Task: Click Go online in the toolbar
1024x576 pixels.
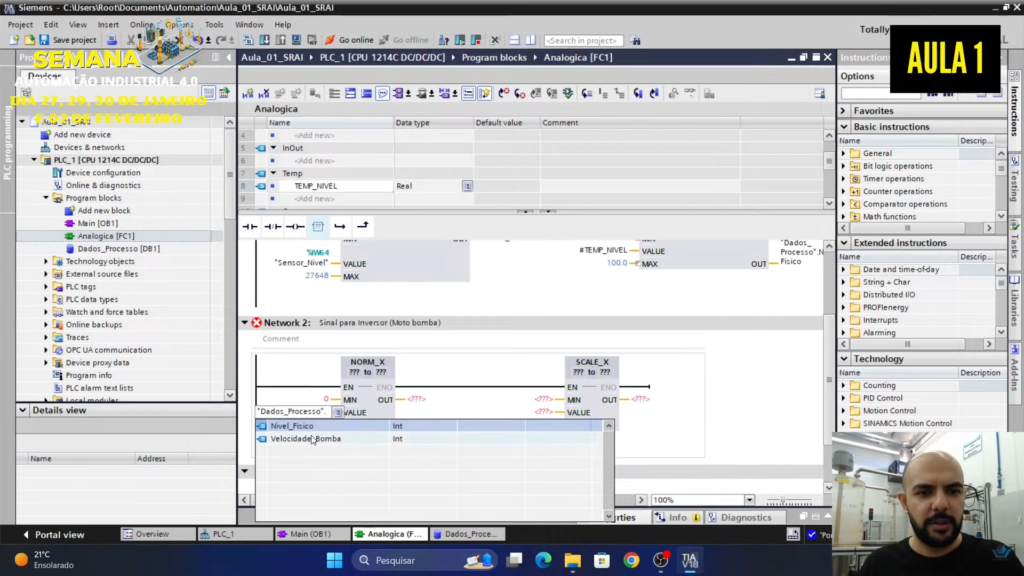Action: pyautogui.click(x=349, y=40)
